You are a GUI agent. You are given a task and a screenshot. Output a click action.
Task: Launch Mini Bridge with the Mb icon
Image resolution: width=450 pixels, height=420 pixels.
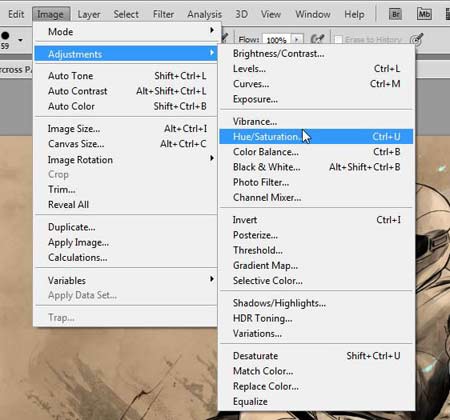424,14
